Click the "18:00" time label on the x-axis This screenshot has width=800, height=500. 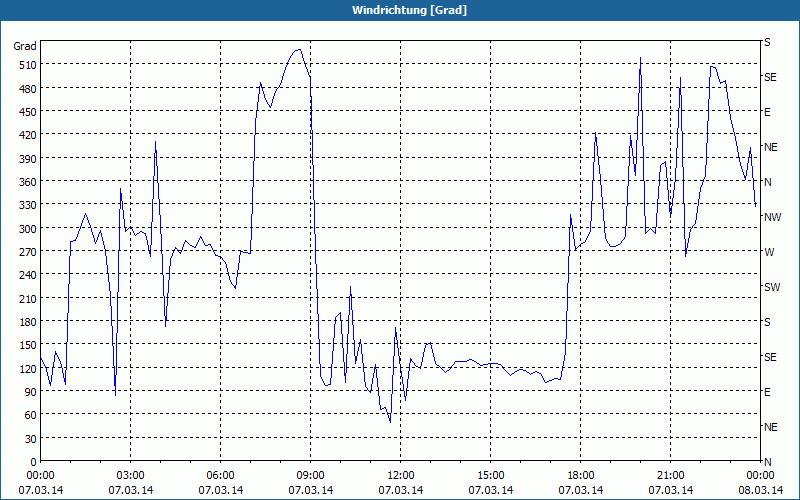click(x=581, y=476)
